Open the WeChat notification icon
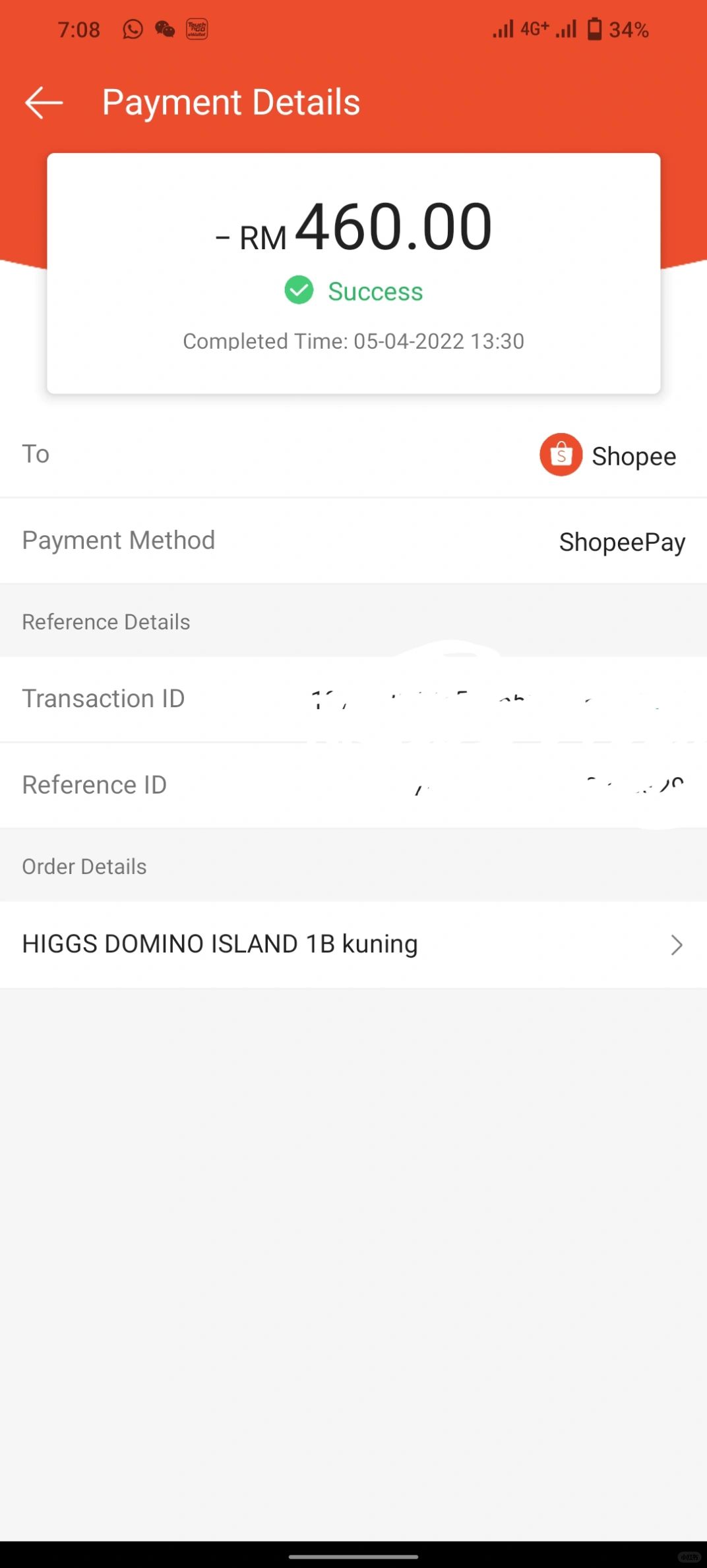 point(165,30)
